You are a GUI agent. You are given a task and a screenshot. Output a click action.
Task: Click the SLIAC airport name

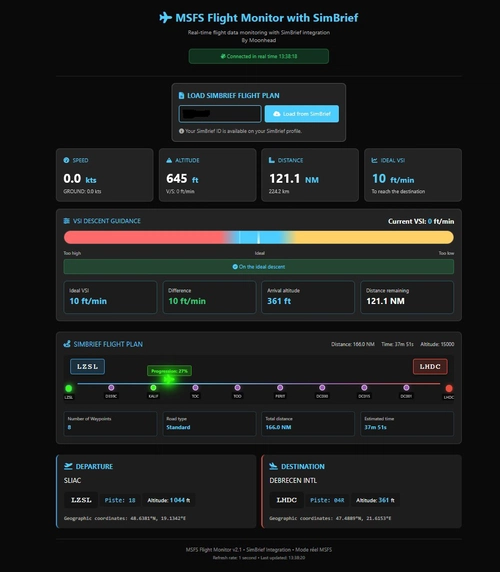(x=72, y=480)
